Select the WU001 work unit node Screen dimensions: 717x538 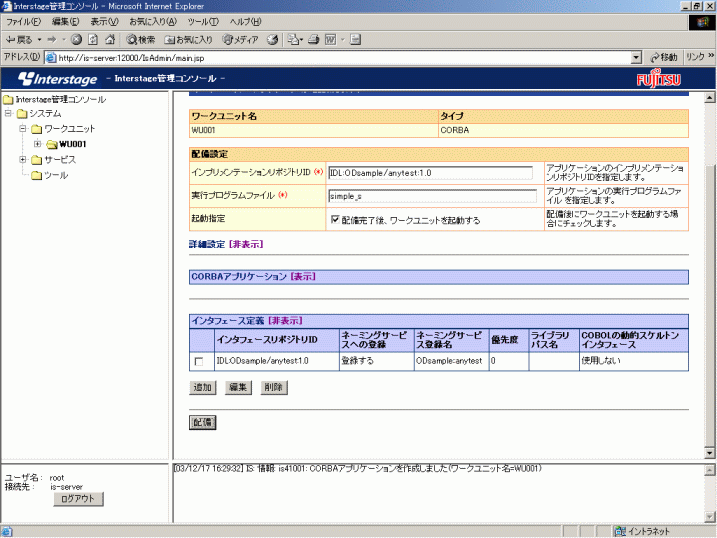click(66, 144)
